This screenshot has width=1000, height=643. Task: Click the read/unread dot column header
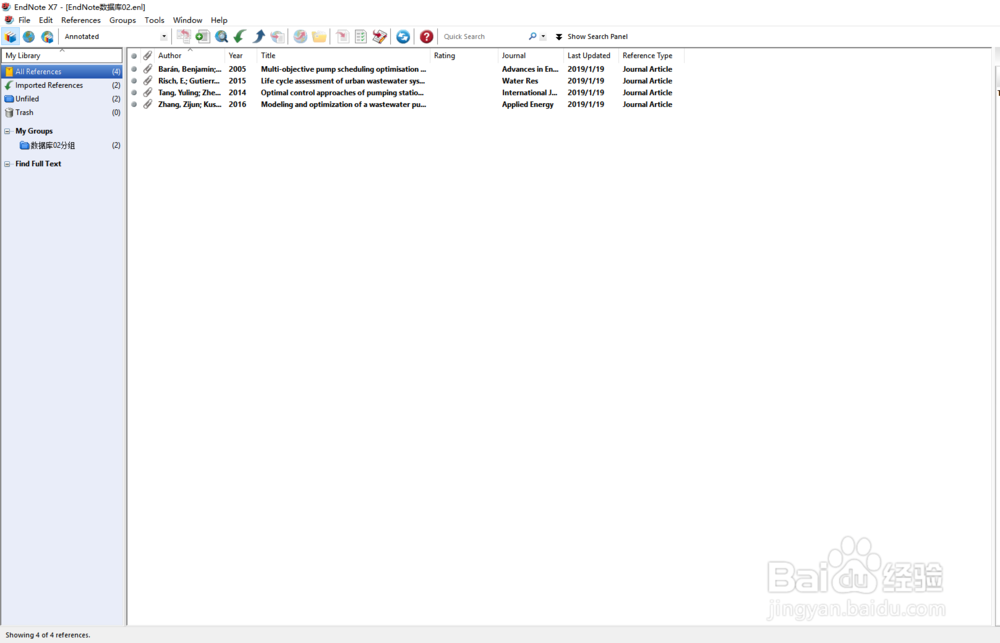(134, 56)
